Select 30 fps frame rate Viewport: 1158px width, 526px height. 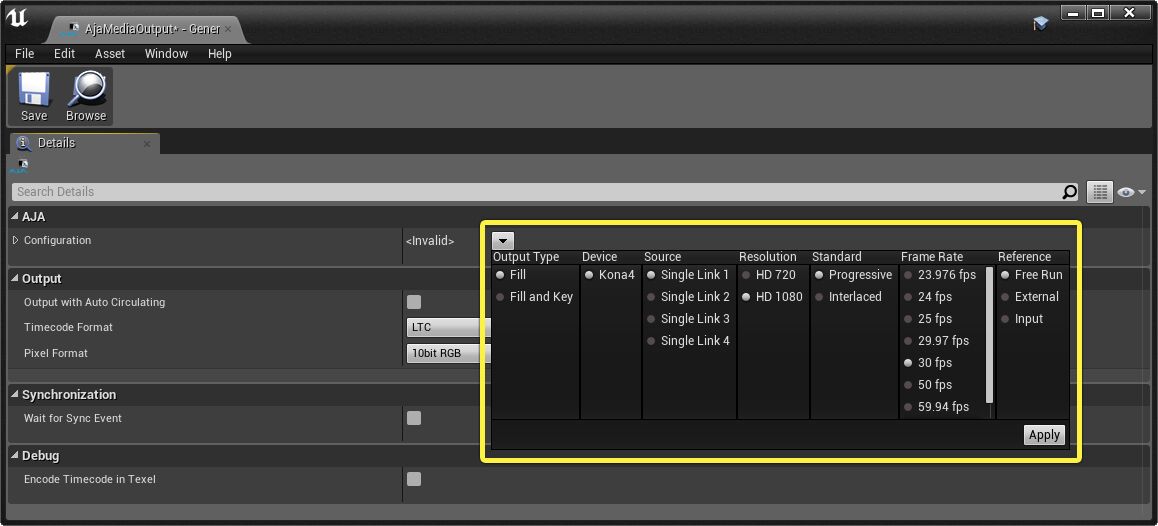pyautogui.click(x=928, y=363)
